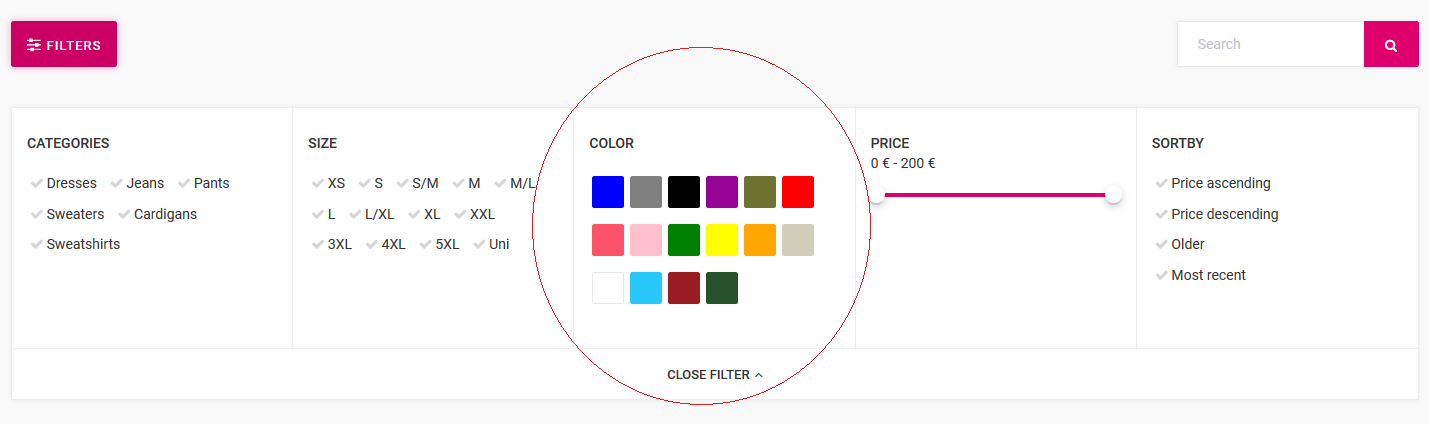Click the magenta search magnifier button
Viewport: 1429px width, 424px height.
[x=1391, y=44]
